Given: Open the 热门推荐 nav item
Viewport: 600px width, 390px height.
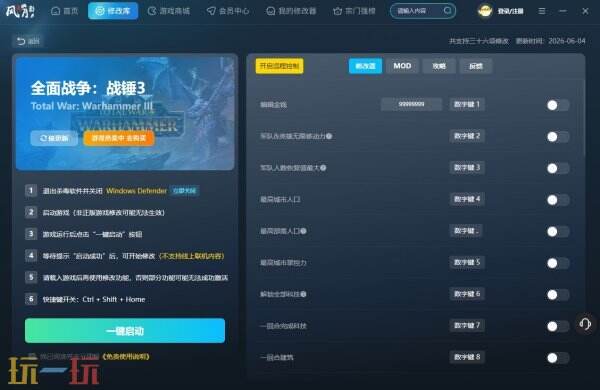Looking at the screenshot, I should click(354, 11).
